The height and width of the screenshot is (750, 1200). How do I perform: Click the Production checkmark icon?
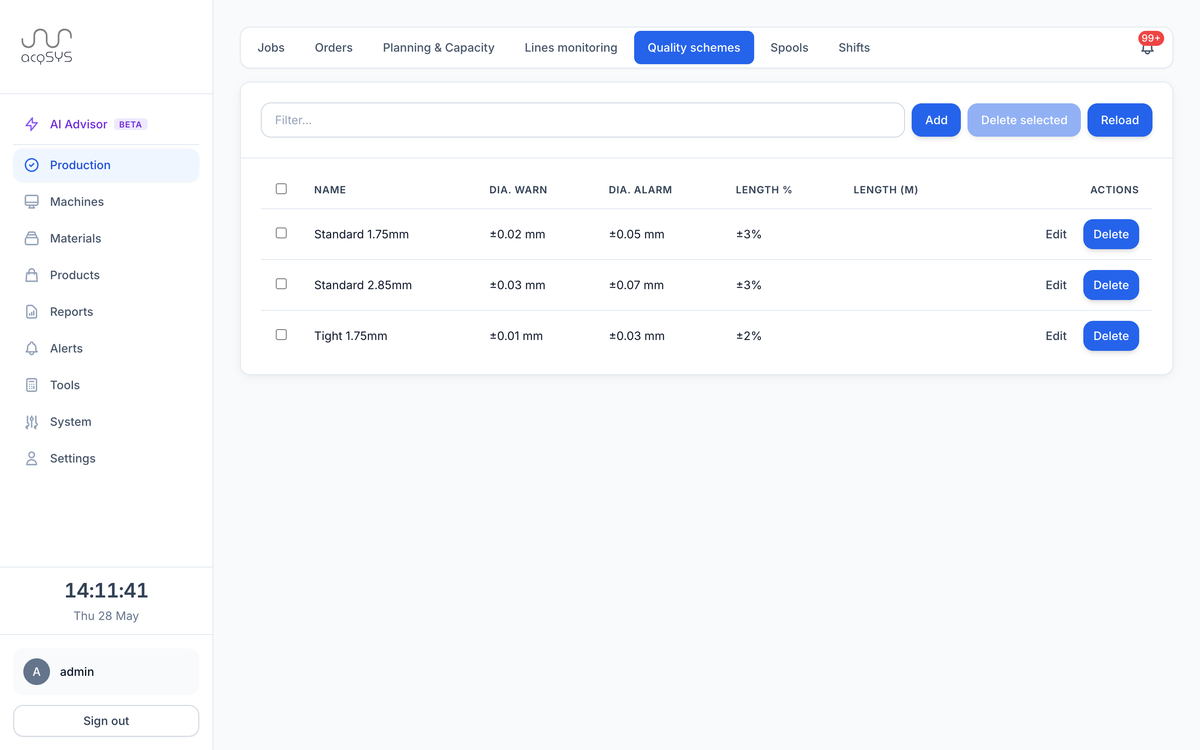[32, 165]
